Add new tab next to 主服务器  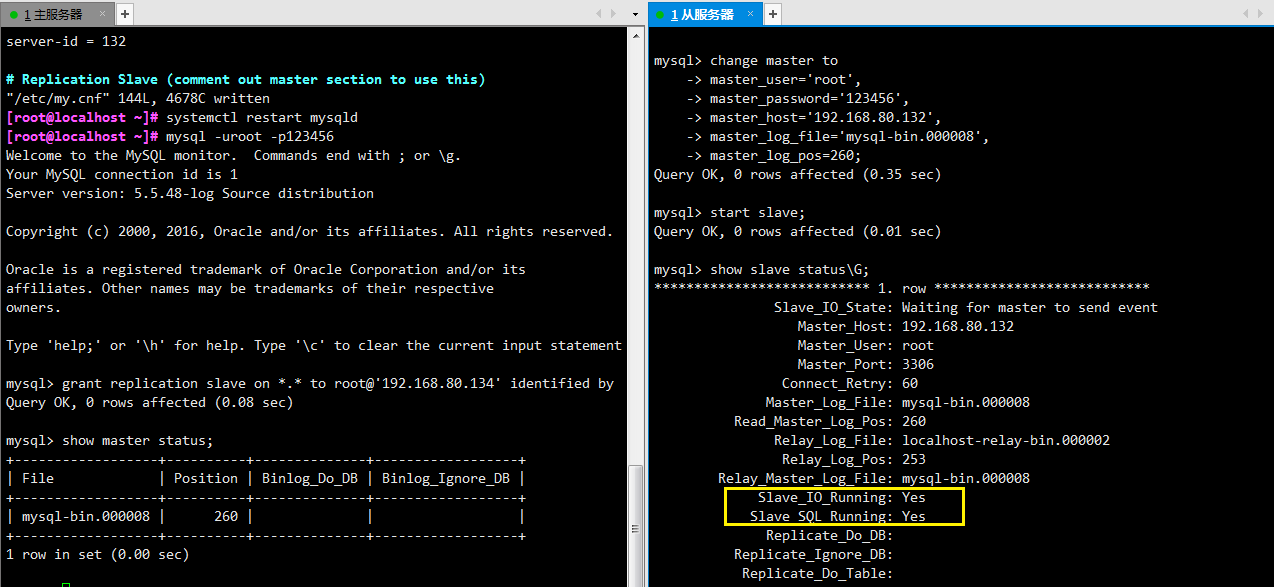click(x=124, y=14)
